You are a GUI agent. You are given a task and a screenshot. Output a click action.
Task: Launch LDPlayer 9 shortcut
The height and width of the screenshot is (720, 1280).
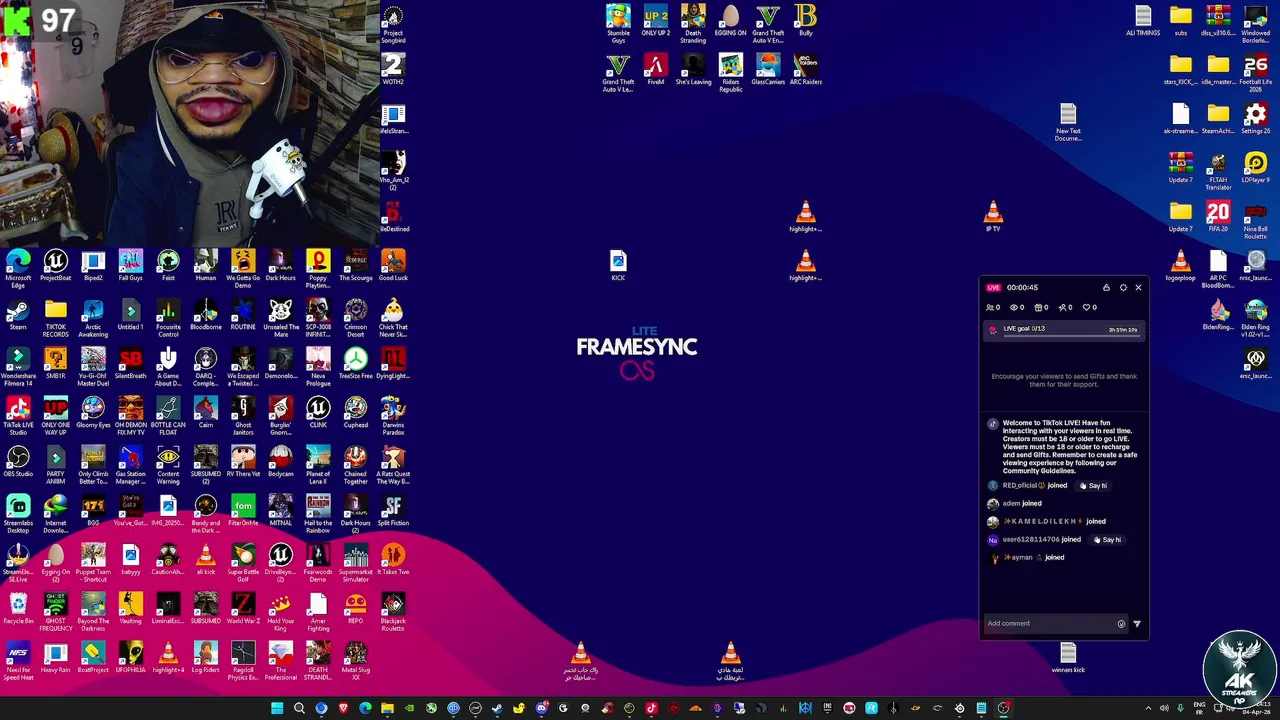pos(1256,167)
